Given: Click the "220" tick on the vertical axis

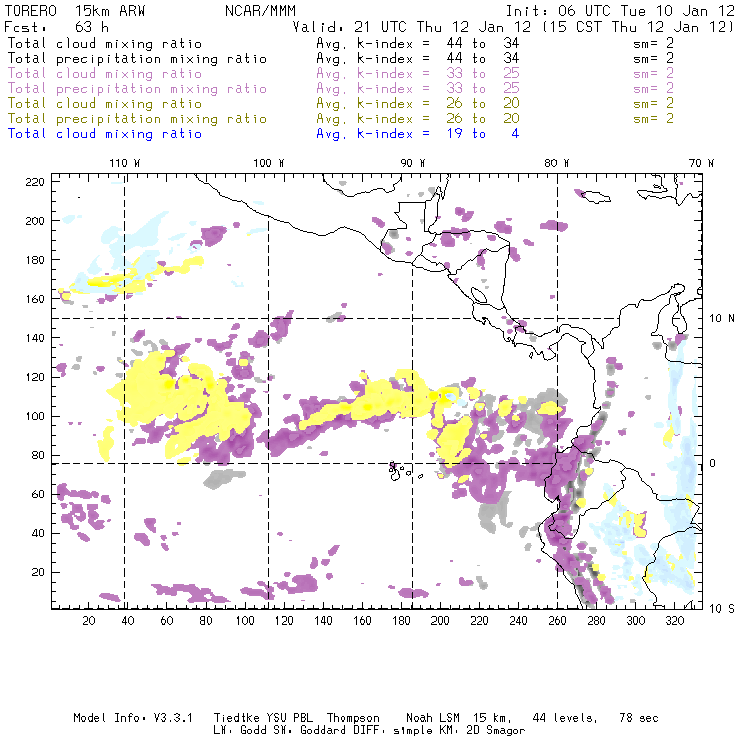Looking at the screenshot, I should [35, 182].
